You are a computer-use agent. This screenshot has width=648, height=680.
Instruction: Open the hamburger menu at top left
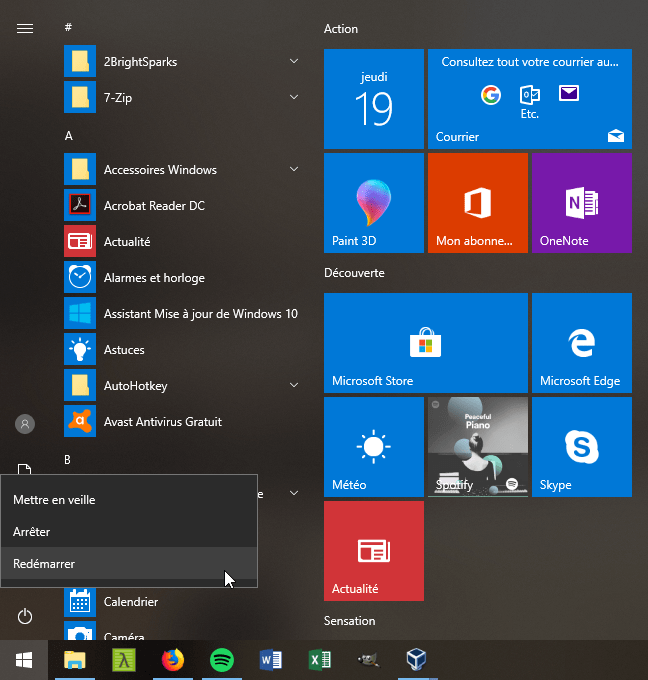pyautogui.click(x=25, y=29)
